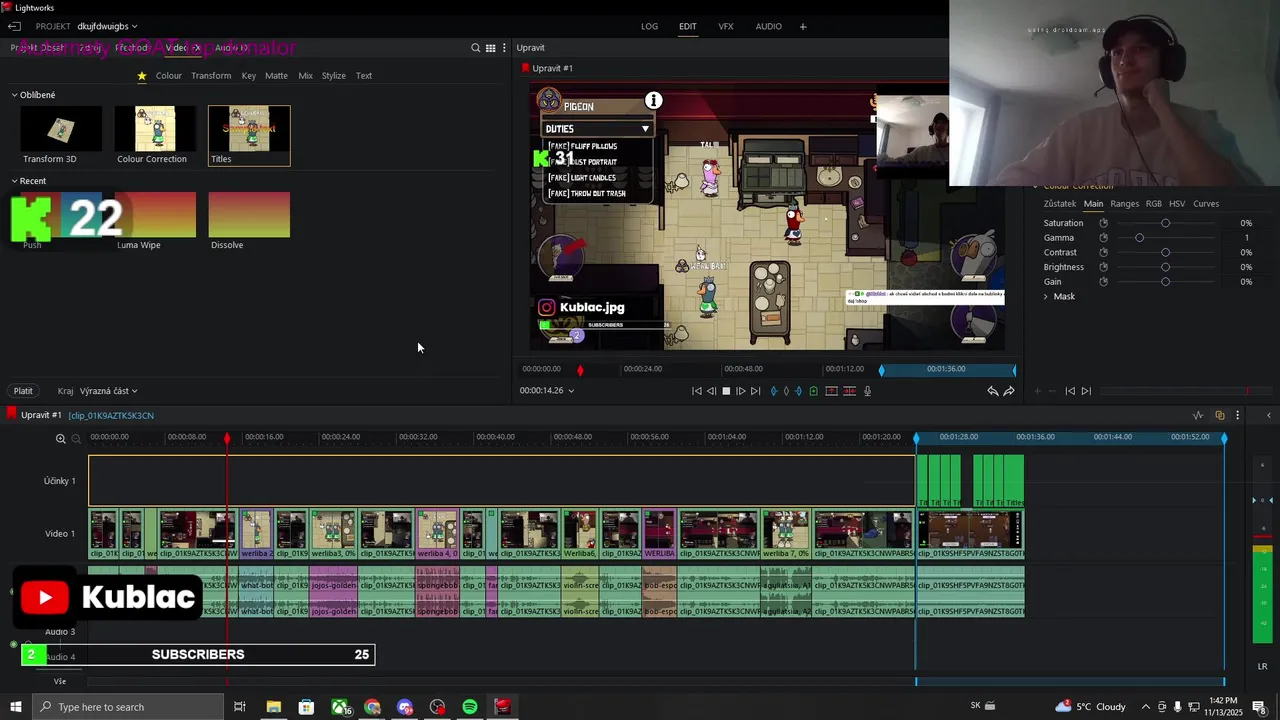This screenshot has width=1280, height=720.
Task: Open the Ranges colour correction tab
Action: tap(1124, 204)
